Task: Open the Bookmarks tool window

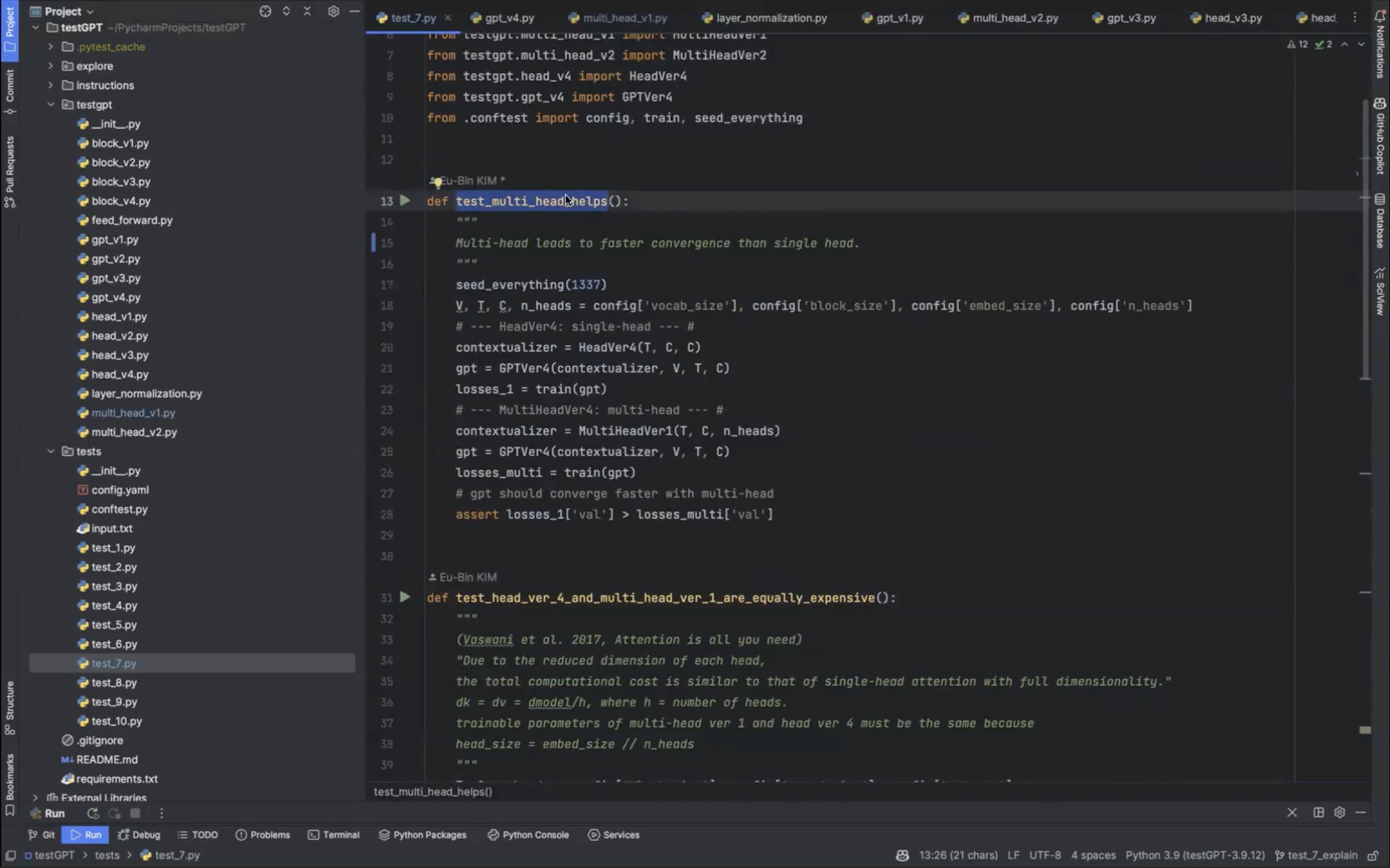Action: pos(10,784)
